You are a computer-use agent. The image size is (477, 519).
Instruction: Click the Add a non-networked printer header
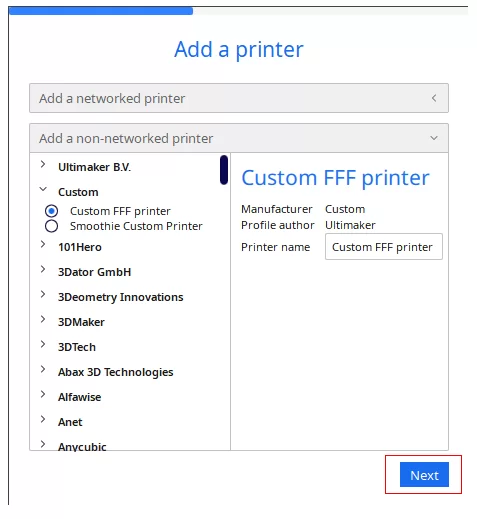click(239, 138)
